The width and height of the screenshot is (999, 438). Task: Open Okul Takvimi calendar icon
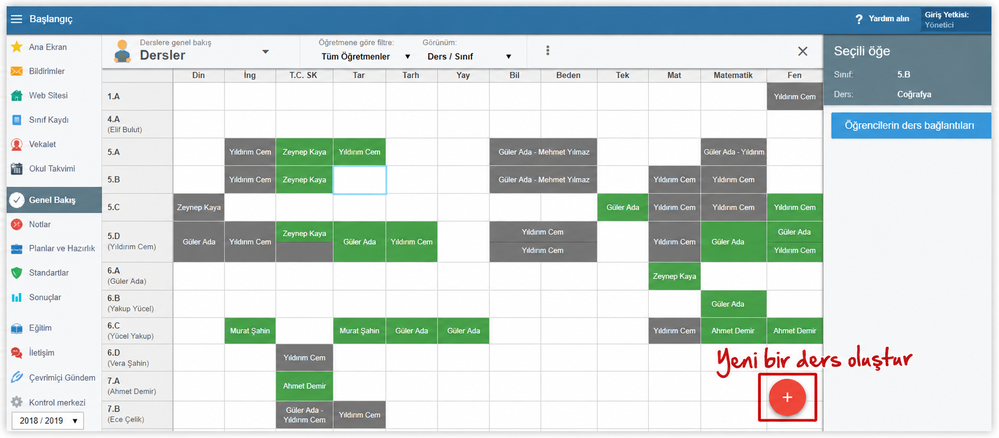point(17,169)
